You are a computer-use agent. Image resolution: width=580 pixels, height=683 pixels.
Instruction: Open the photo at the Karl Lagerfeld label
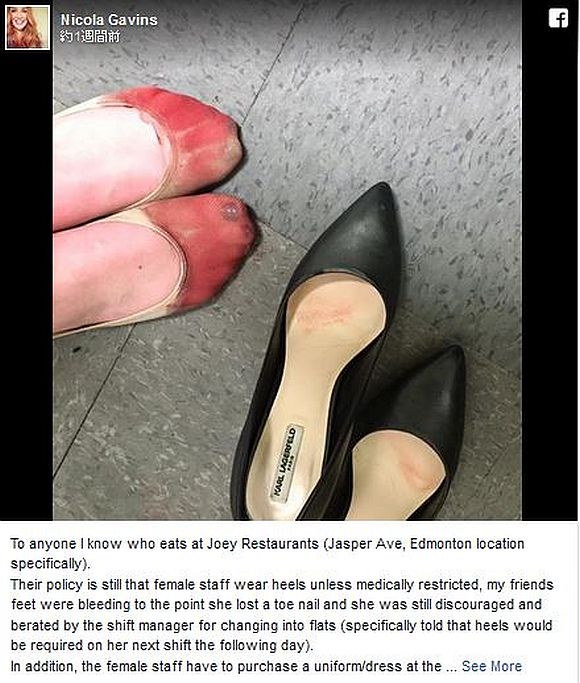coord(286,463)
